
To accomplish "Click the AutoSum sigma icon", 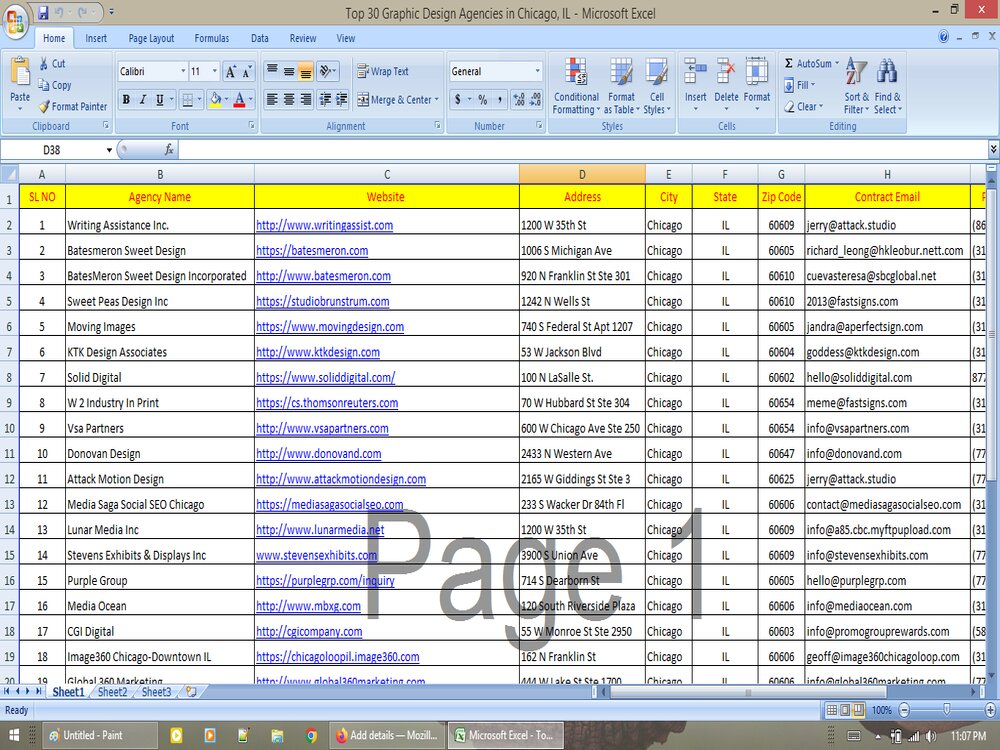I will (789, 63).
